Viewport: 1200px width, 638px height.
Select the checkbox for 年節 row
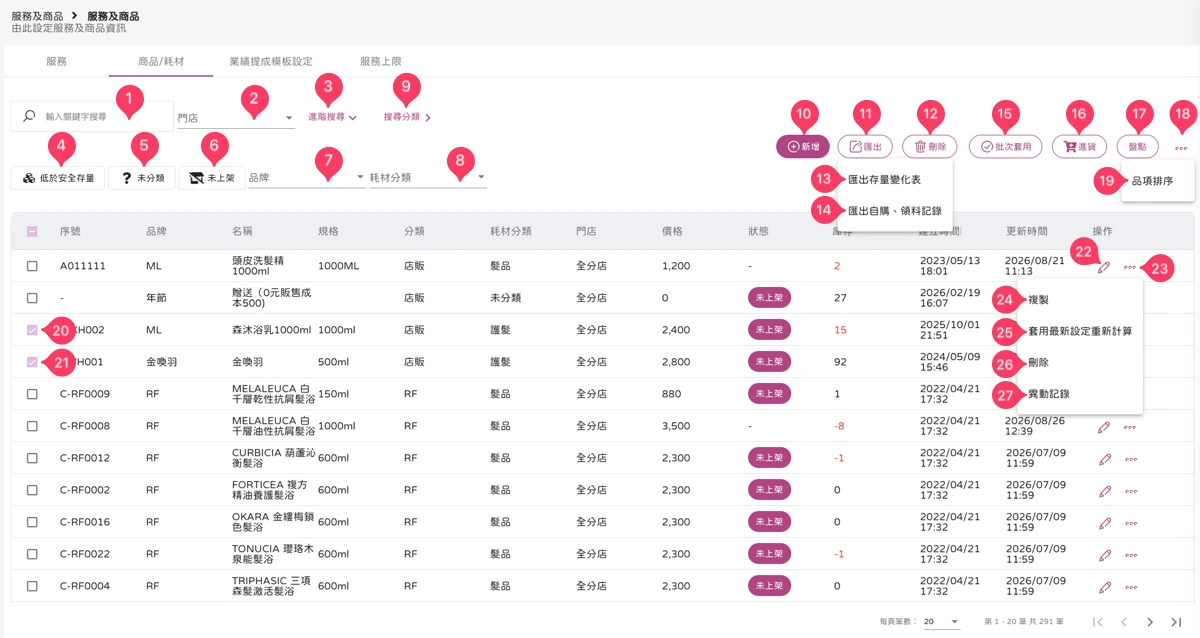tap(32, 298)
